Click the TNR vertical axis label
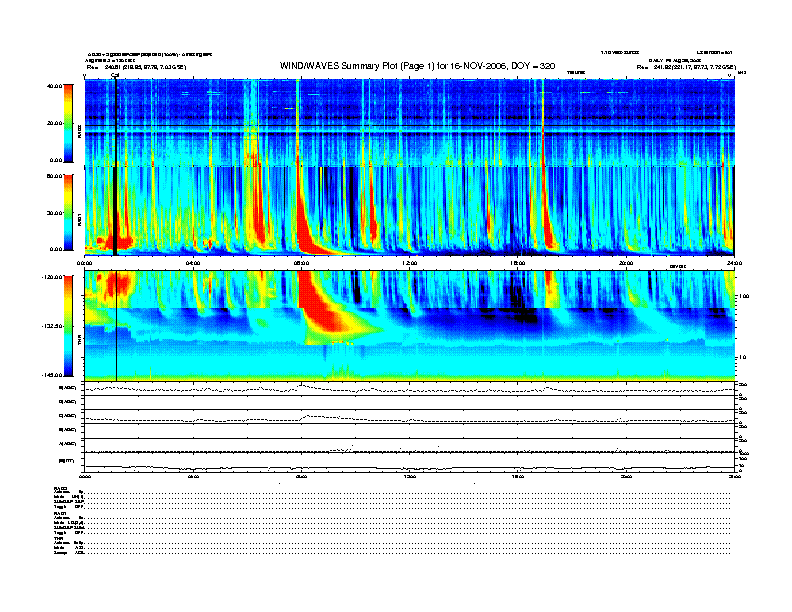Screen dimensions: 792x612 pos(79,342)
